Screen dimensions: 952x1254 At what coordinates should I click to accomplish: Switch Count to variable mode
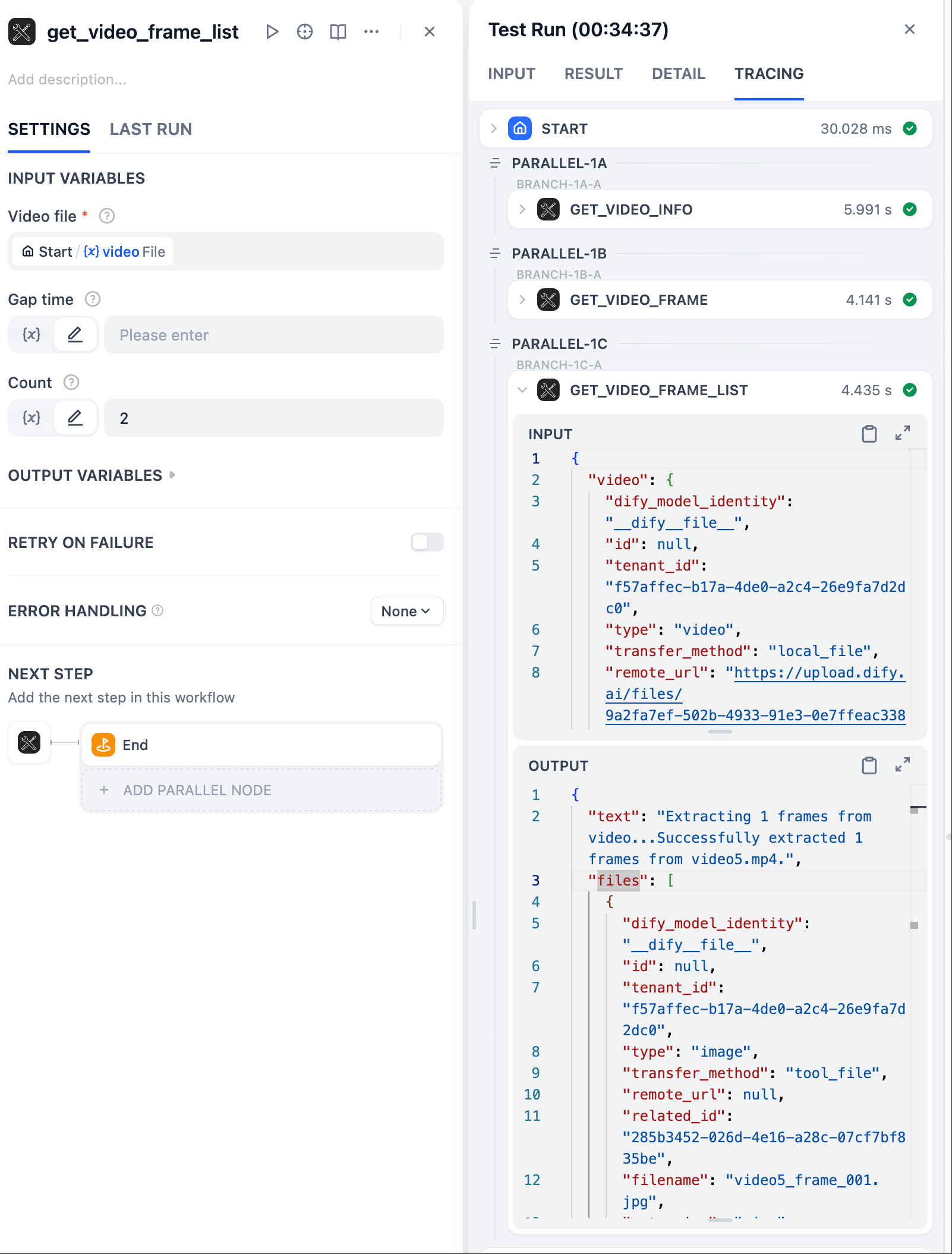31,418
